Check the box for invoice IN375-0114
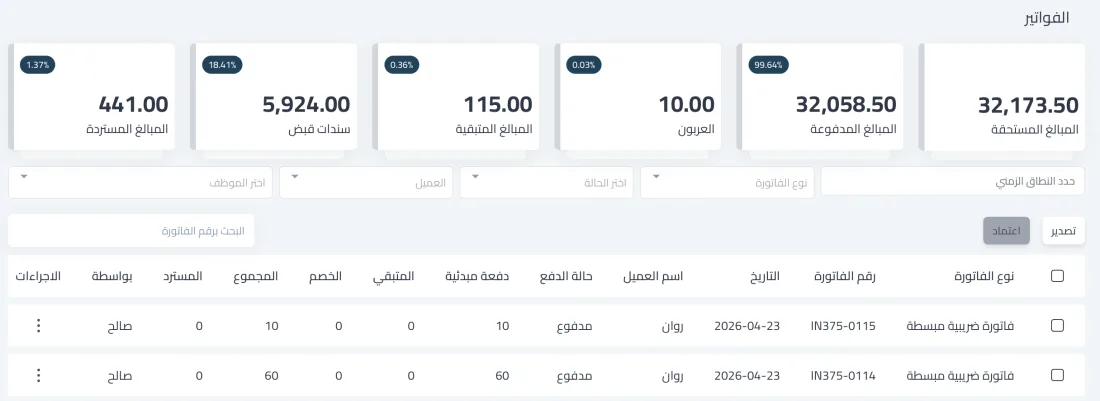The height and width of the screenshot is (401, 1100). pyautogui.click(x=1057, y=375)
